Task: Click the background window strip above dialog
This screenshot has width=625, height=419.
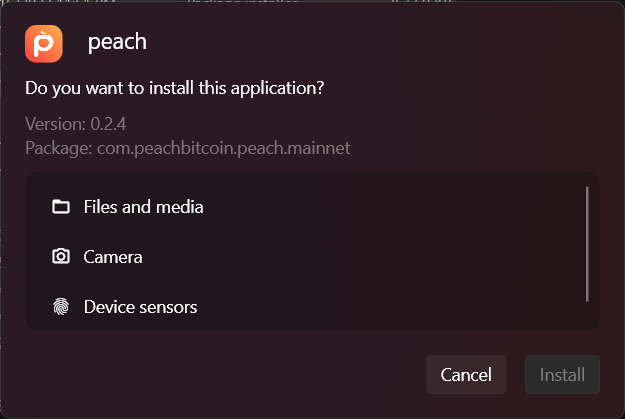Action: pos(312,1)
